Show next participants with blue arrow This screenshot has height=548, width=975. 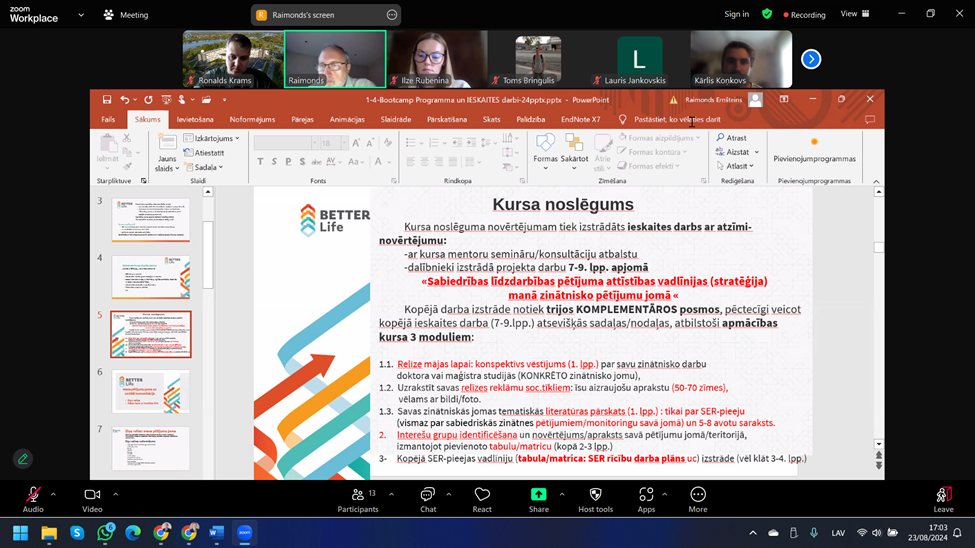pyautogui.click(x=811, y=59)
